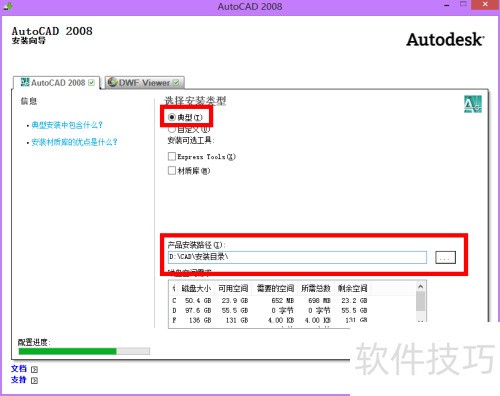This screenshot has width=500, height=396.
Task: Switch to the AutoCAD 2008 tab
Action: point(57,83)
